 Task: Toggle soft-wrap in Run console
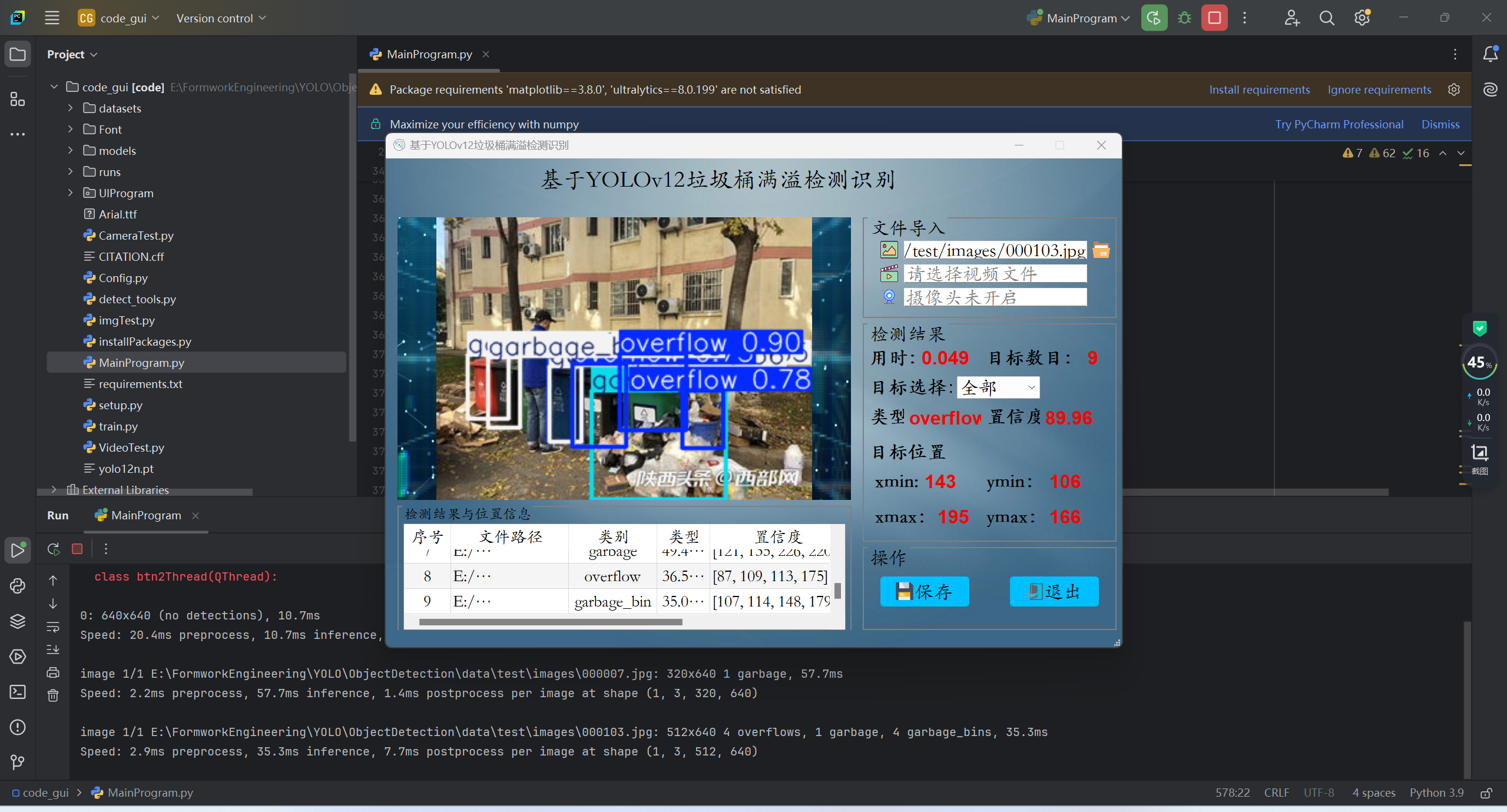pyautogui.click(x=53, y=627)
